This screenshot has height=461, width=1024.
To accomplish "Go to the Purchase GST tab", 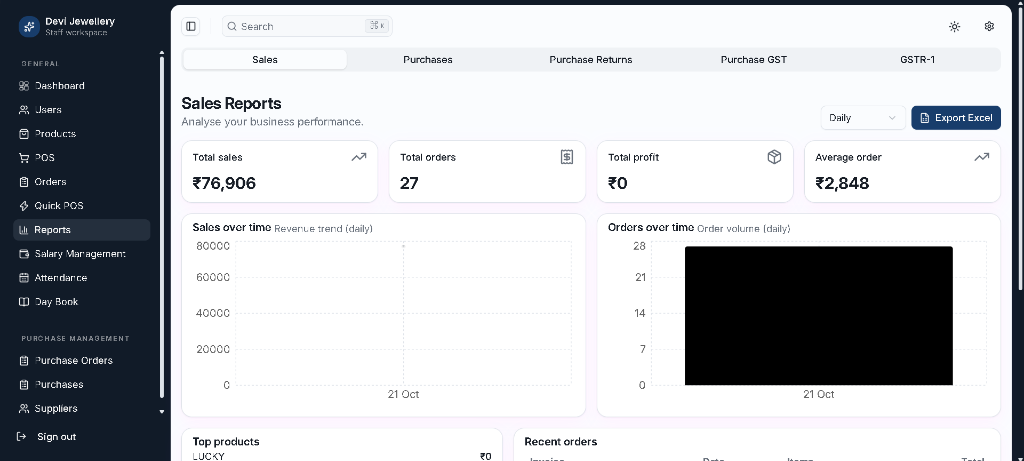I will click(754, 59).
